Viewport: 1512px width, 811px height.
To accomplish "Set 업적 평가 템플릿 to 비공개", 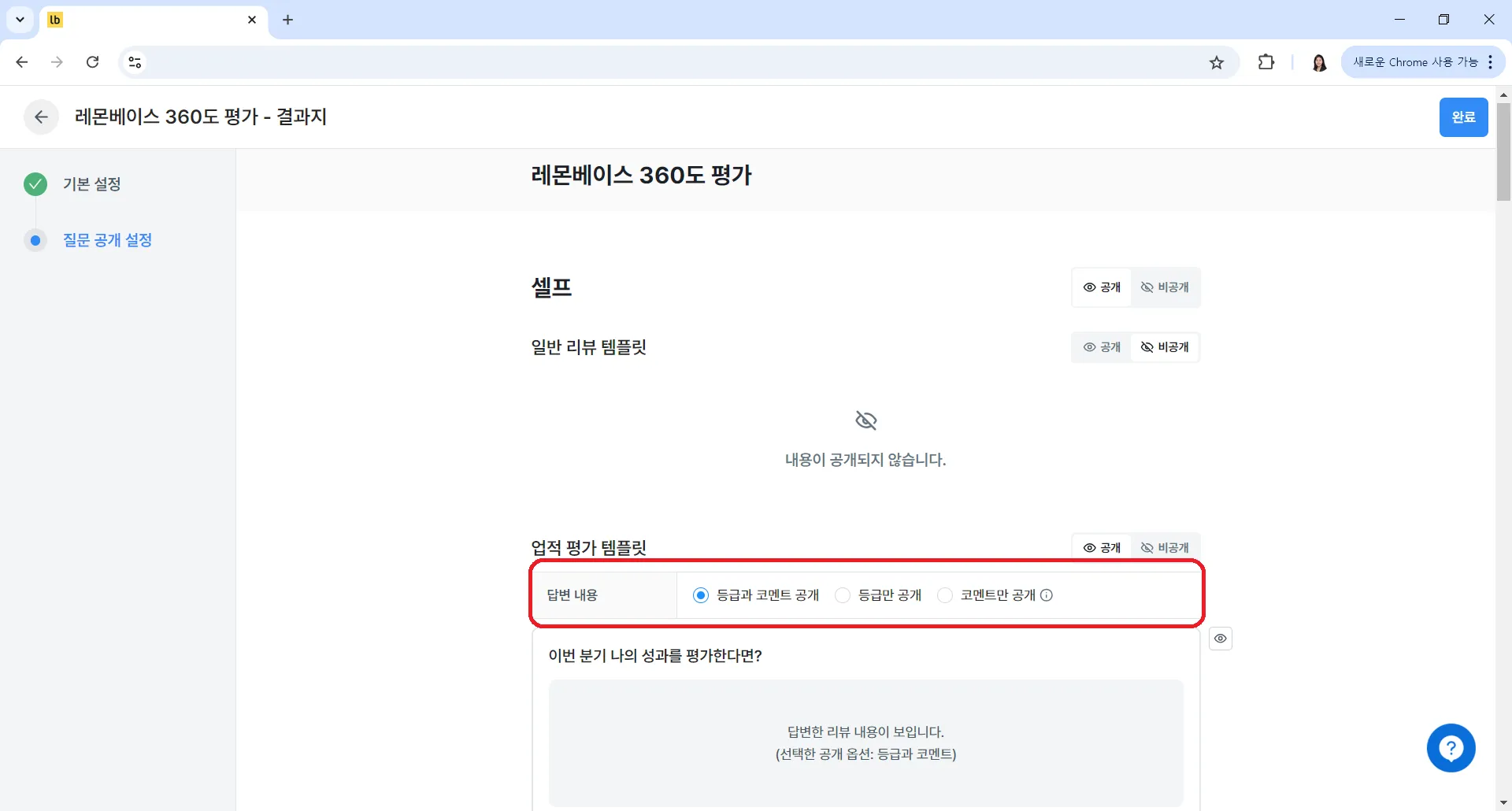I will (1165, 547).
